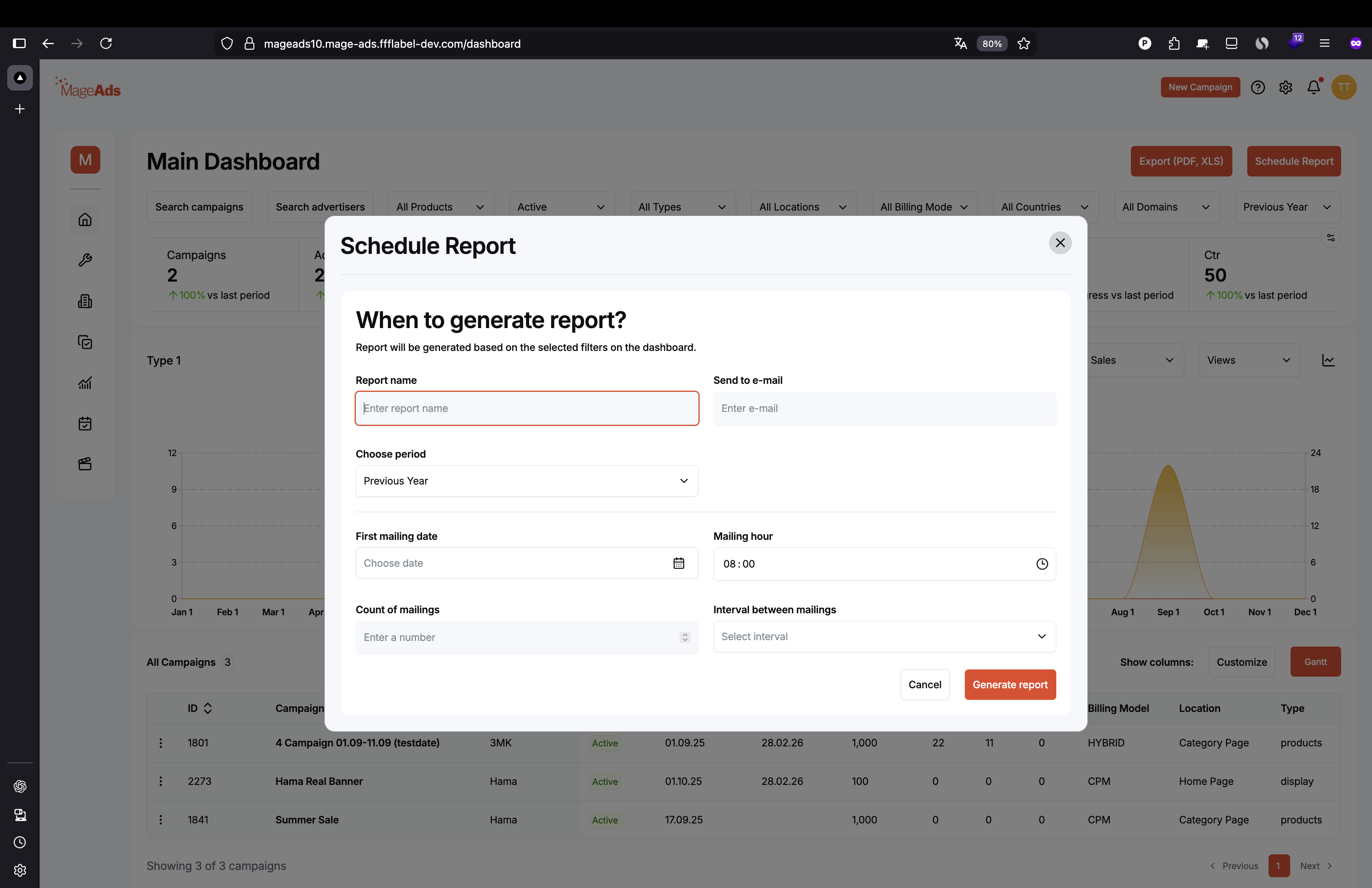Select page 1 in pagination
Viewport: 1372px width, 888px height.
click(1278, 865)
